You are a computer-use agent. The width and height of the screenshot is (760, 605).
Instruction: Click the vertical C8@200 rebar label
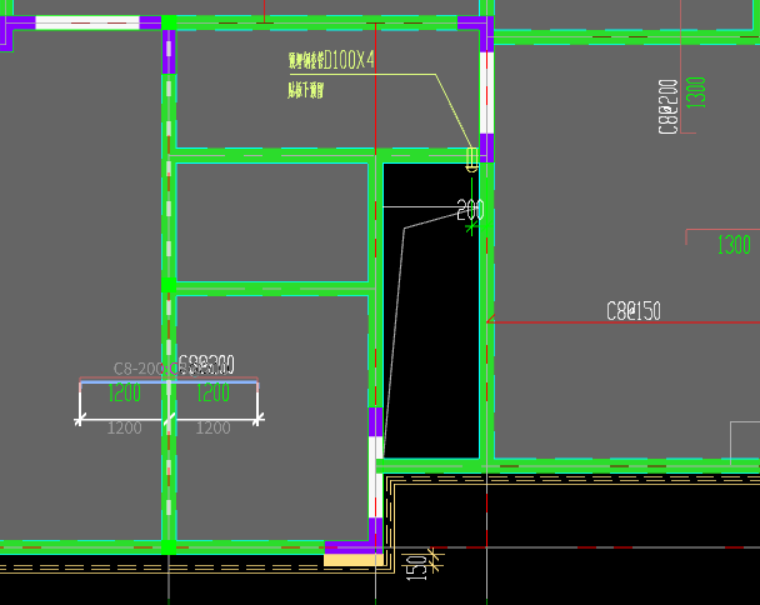click(667, 107)
